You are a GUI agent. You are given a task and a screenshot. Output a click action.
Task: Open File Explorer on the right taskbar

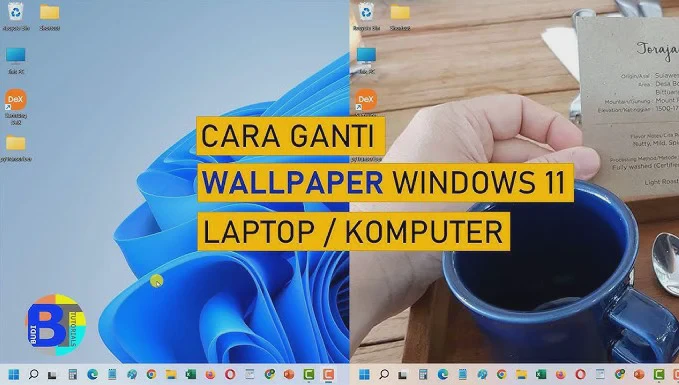point(521,374)
